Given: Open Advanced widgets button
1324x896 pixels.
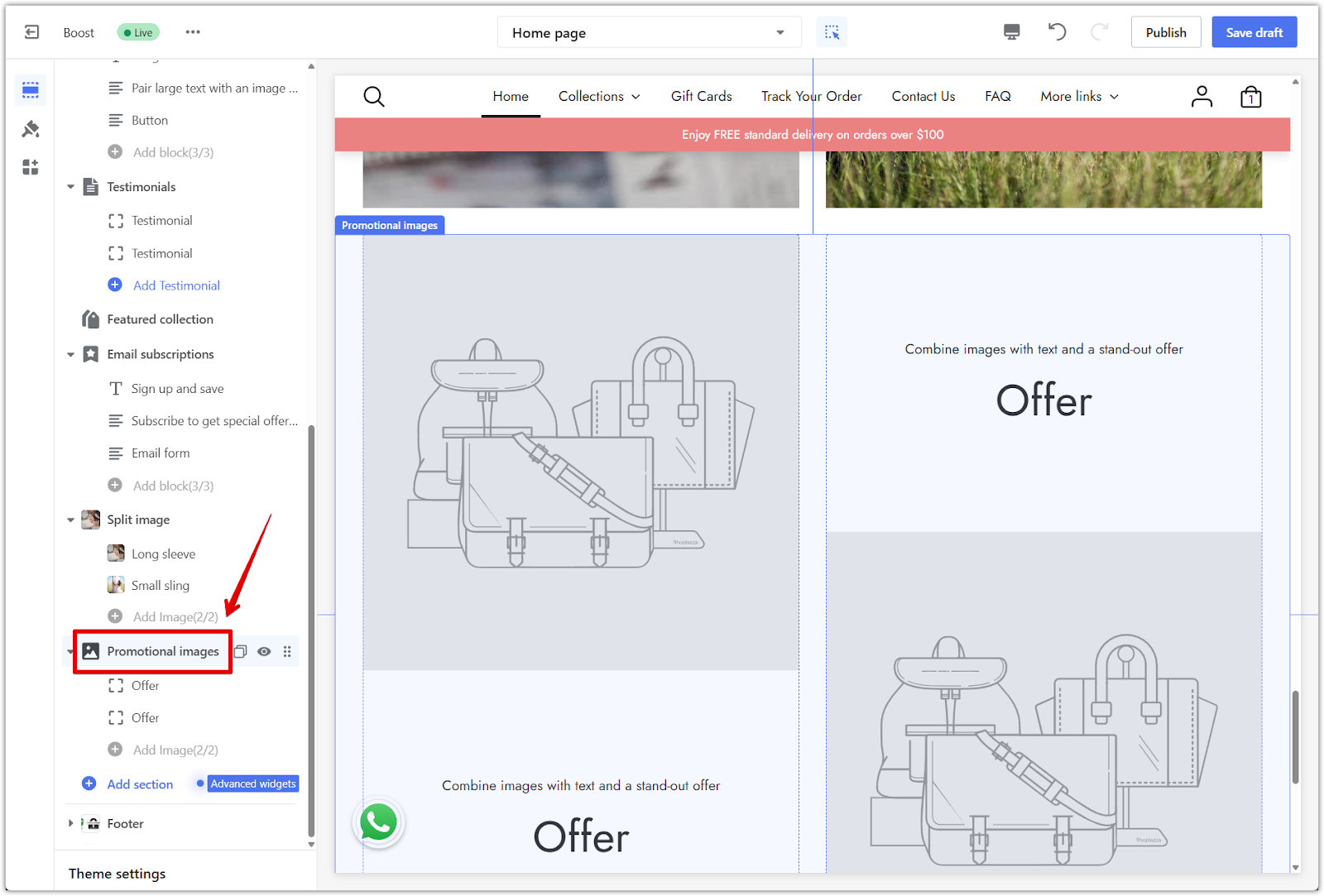Looking at the screenshot, I should [253, 783].
